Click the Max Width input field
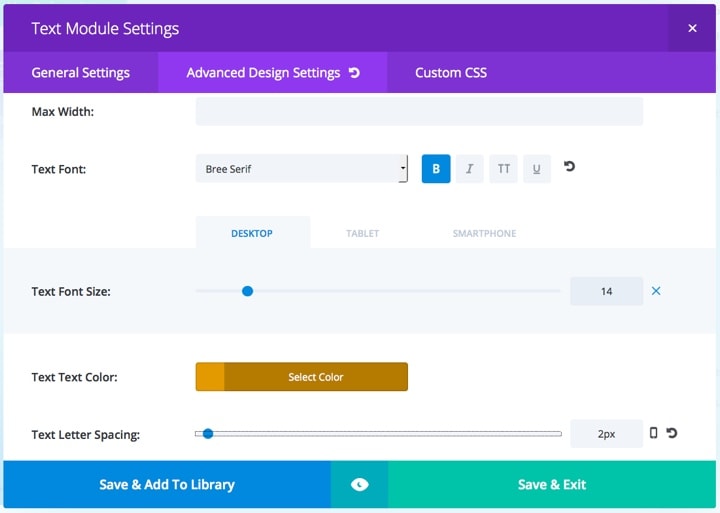 [419, 111]
